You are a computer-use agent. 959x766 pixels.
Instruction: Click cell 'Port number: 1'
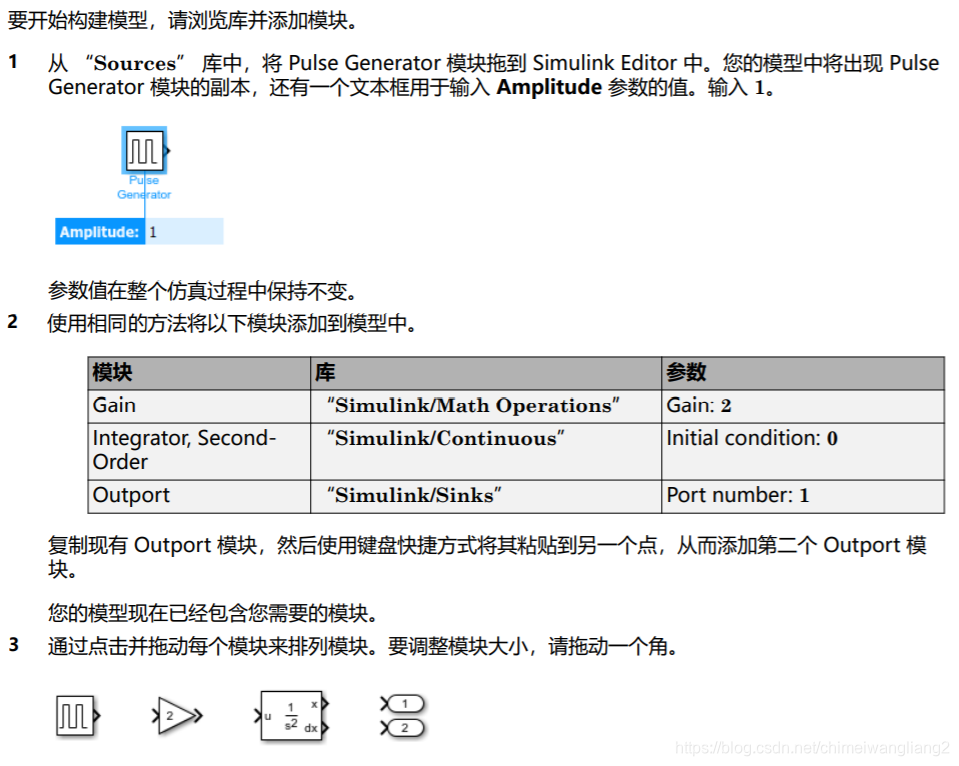802,496
